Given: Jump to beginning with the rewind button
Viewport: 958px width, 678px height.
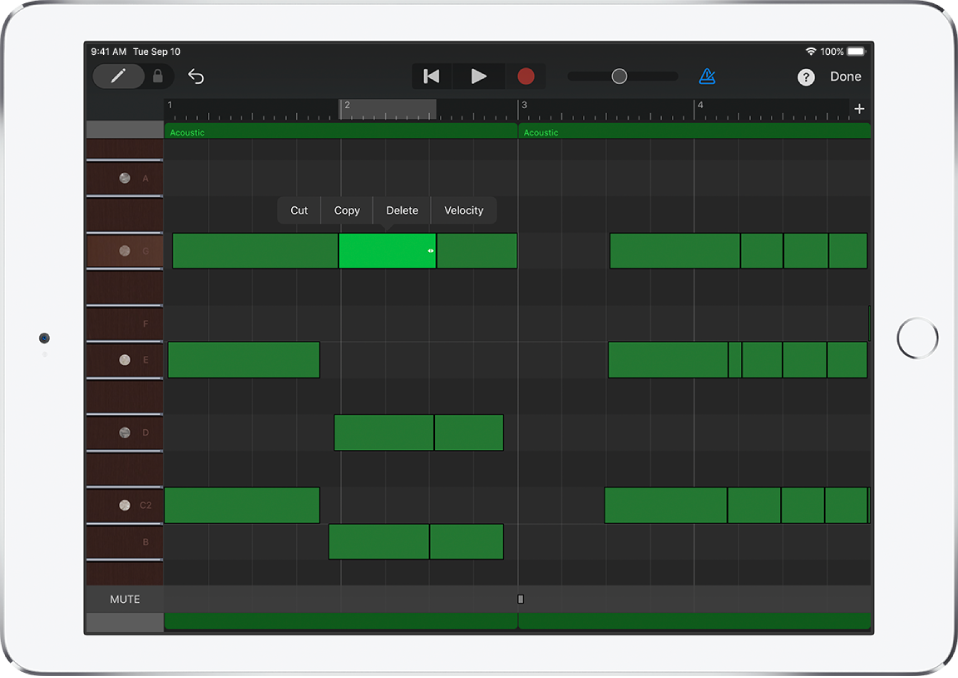Looking at the screenshot, I should 432,77.
